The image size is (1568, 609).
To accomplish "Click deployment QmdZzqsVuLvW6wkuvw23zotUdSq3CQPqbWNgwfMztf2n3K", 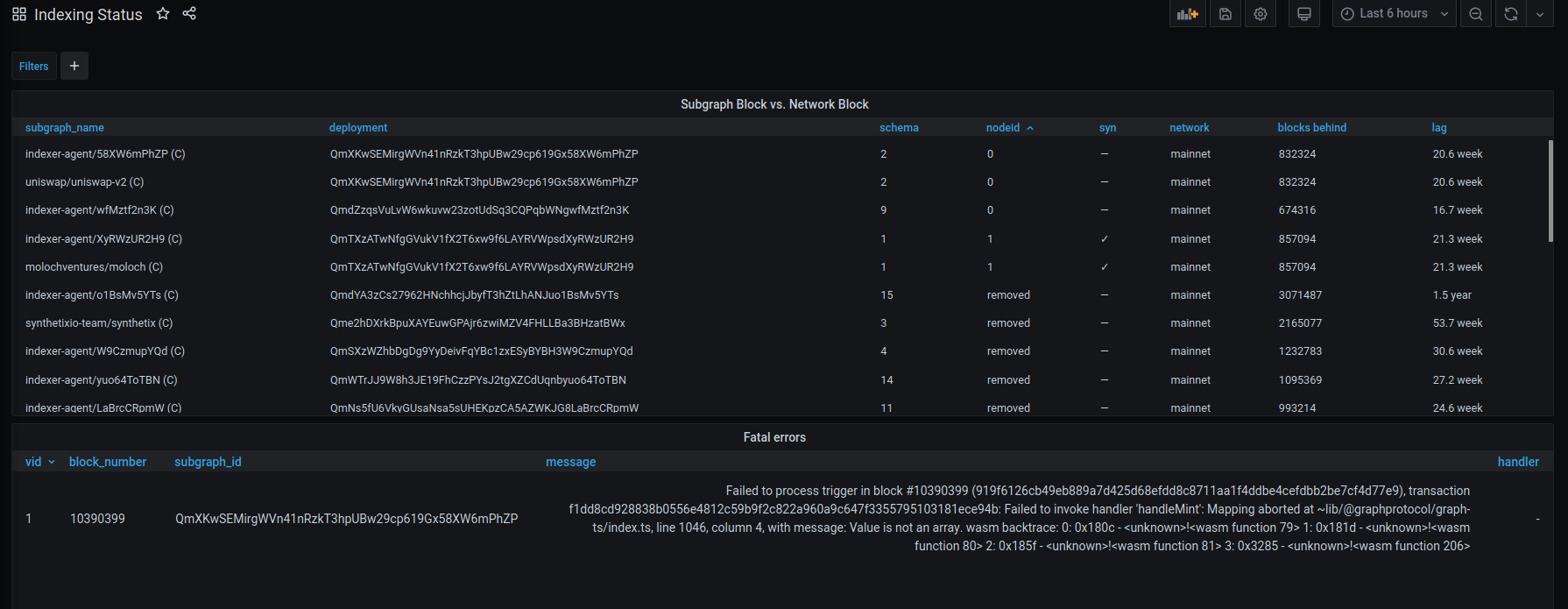I will (479, 210).
